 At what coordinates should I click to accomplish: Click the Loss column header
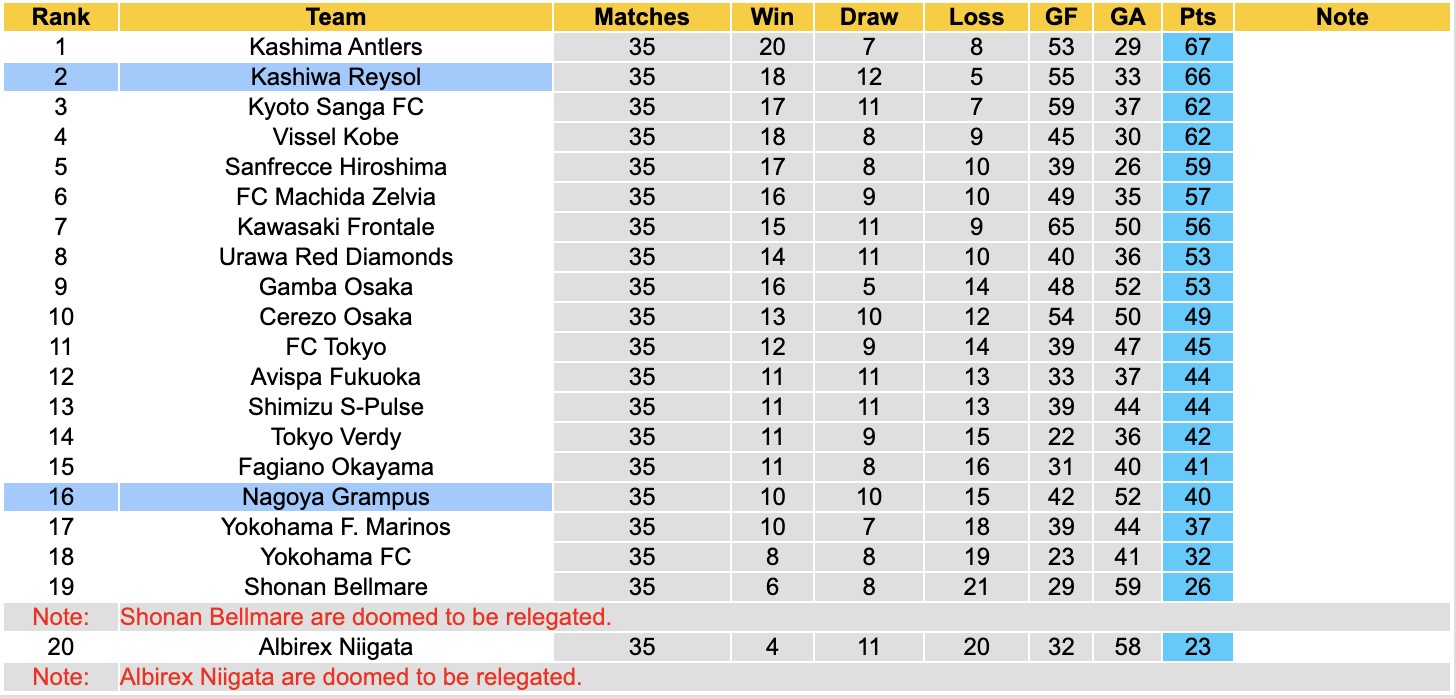pos(976,17)
